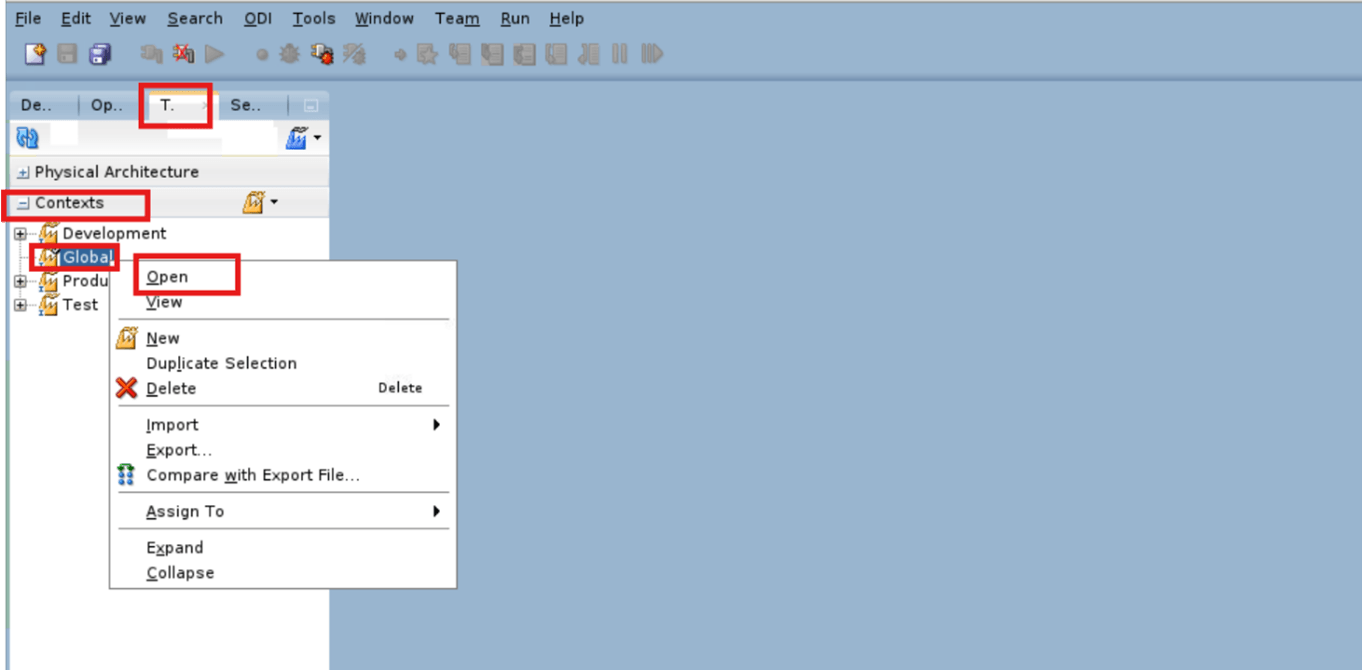Viewport: 1362px width, 670px height.
Task: Collapse the Contexts section
Action: coord(24,204)
